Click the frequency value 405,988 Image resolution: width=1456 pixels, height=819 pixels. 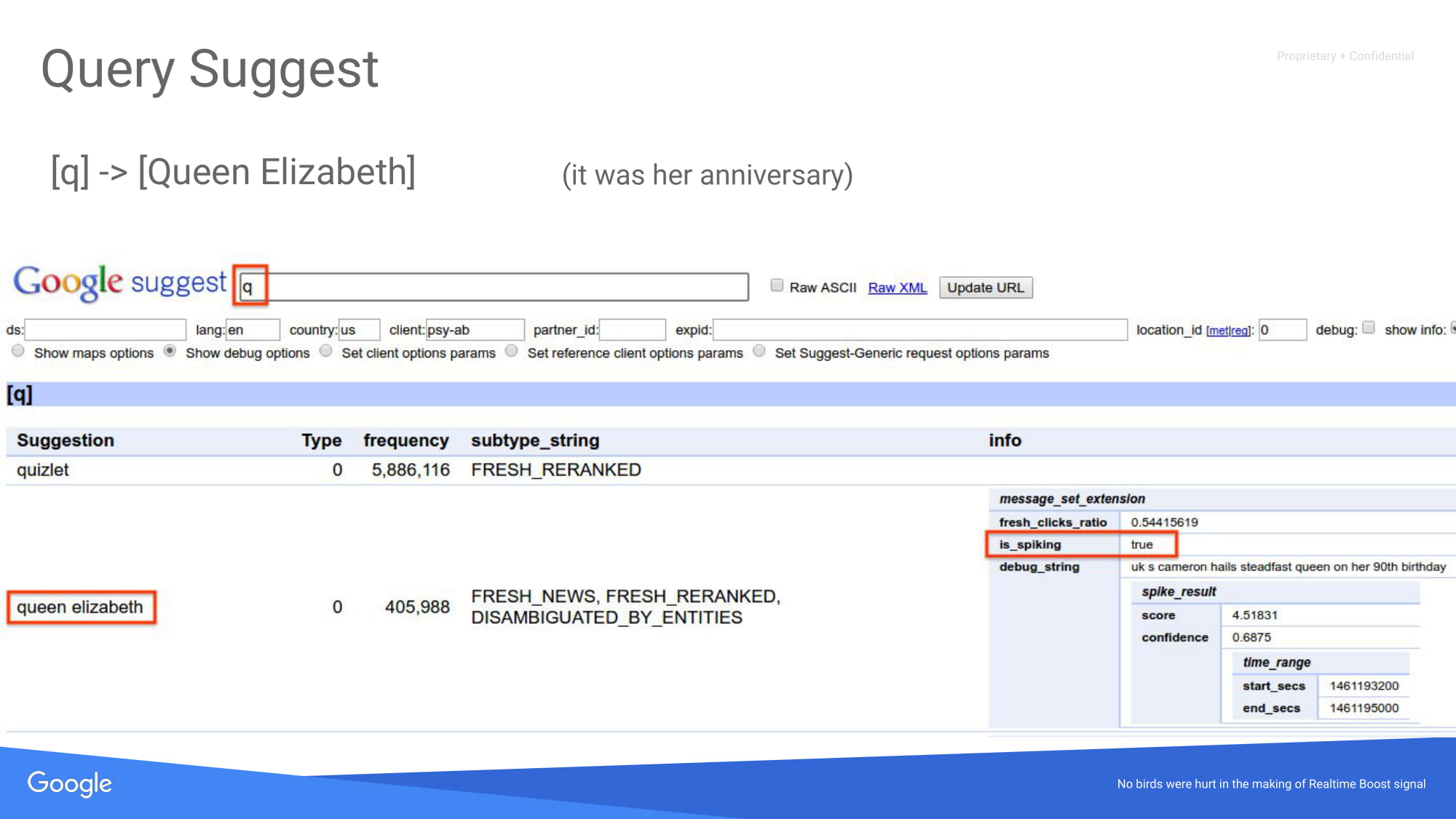(417, 607)
